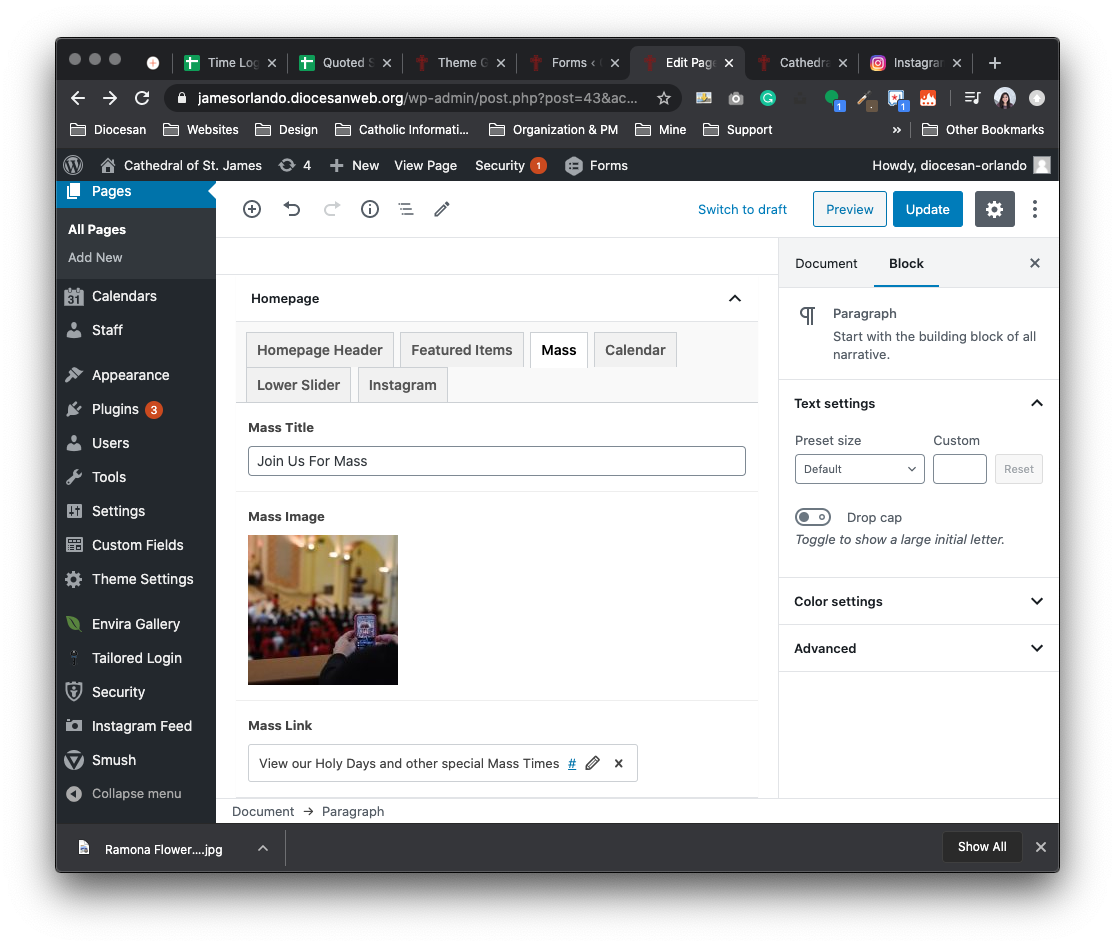Viewport: 1115px width, 946px height.
Task: Open the Preset size dropdown
Action: pyautogui.click(x=859, y=469)
